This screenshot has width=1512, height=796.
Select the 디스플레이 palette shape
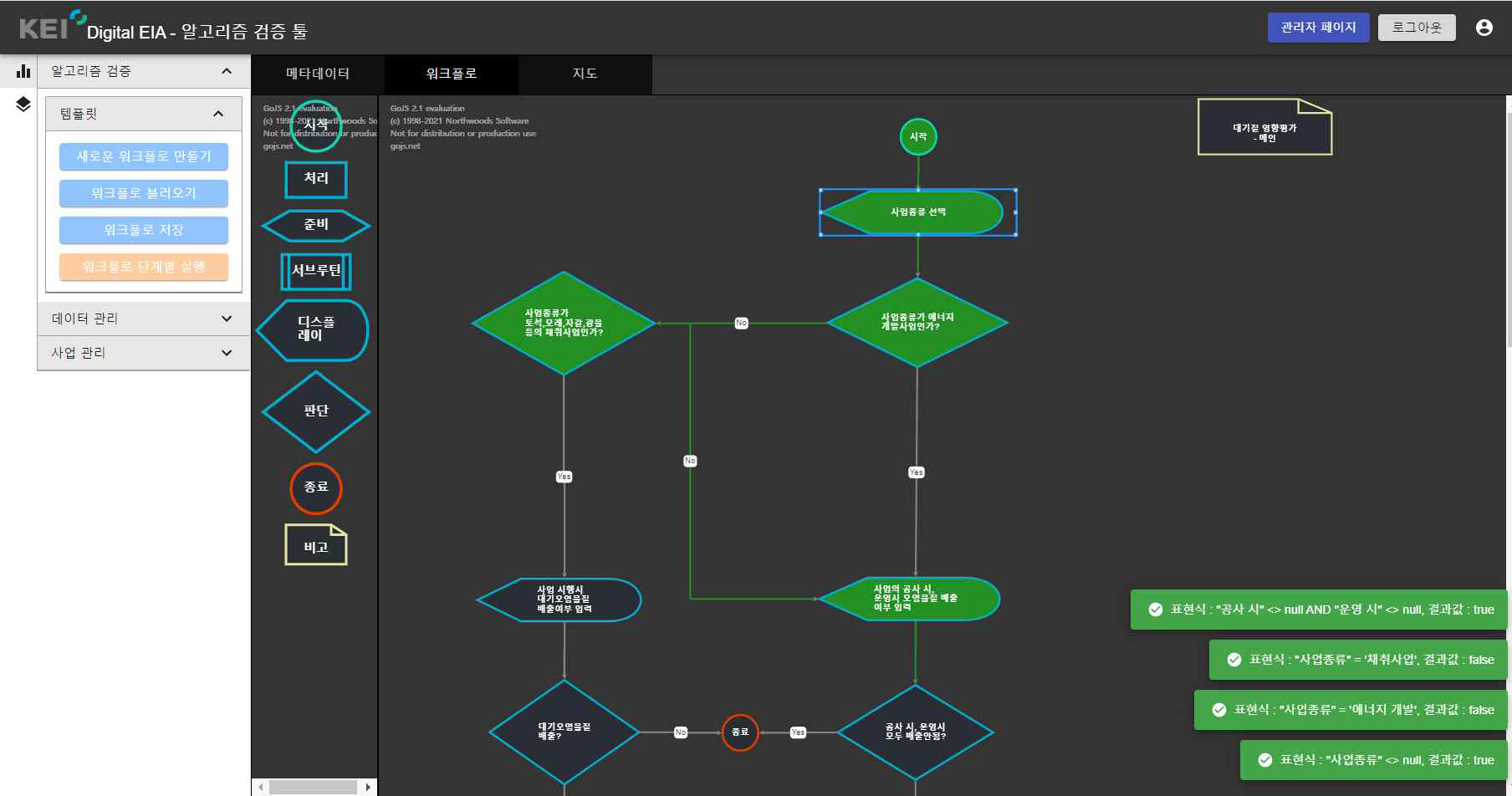pos(313,330)
